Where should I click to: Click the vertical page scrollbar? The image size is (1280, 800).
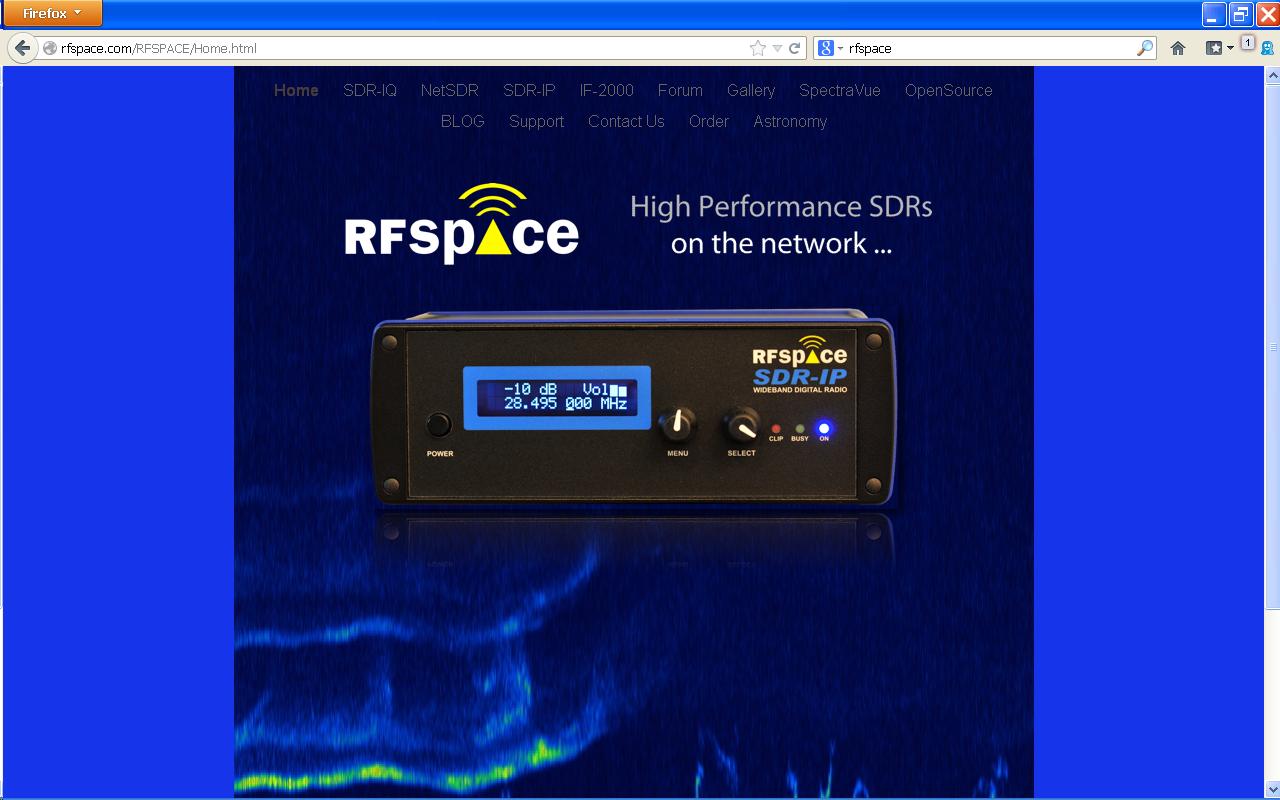coord(1273,346)
